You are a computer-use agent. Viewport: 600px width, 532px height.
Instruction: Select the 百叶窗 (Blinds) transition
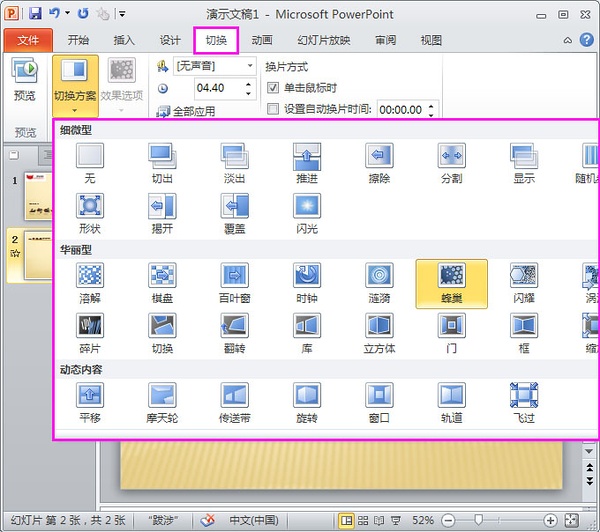click(x=235, y=283)
